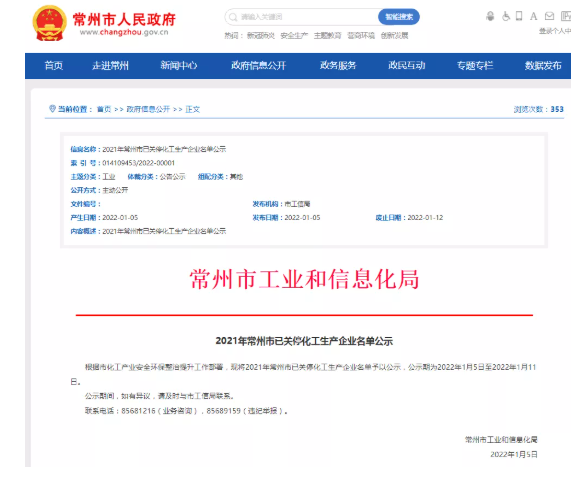Screen dimensions: 571x482
Task: Click the magnifier icon in search box
Action: click(233, 17)
